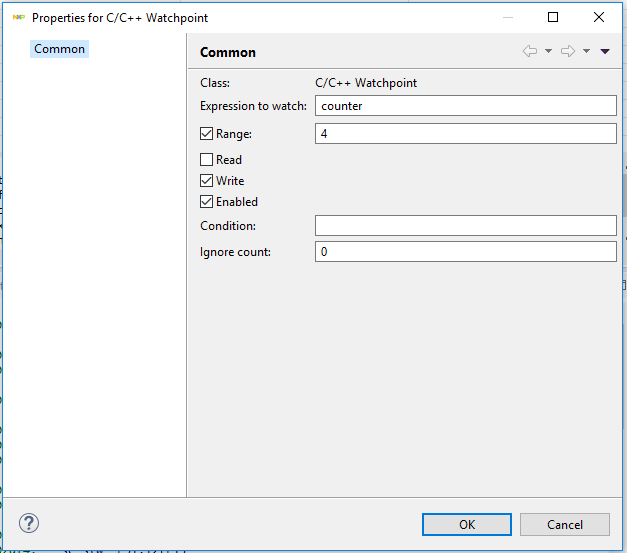The image size is (627, 553).
Task: Toggle the Enabled checkbox
Action: tap(207, 202)
